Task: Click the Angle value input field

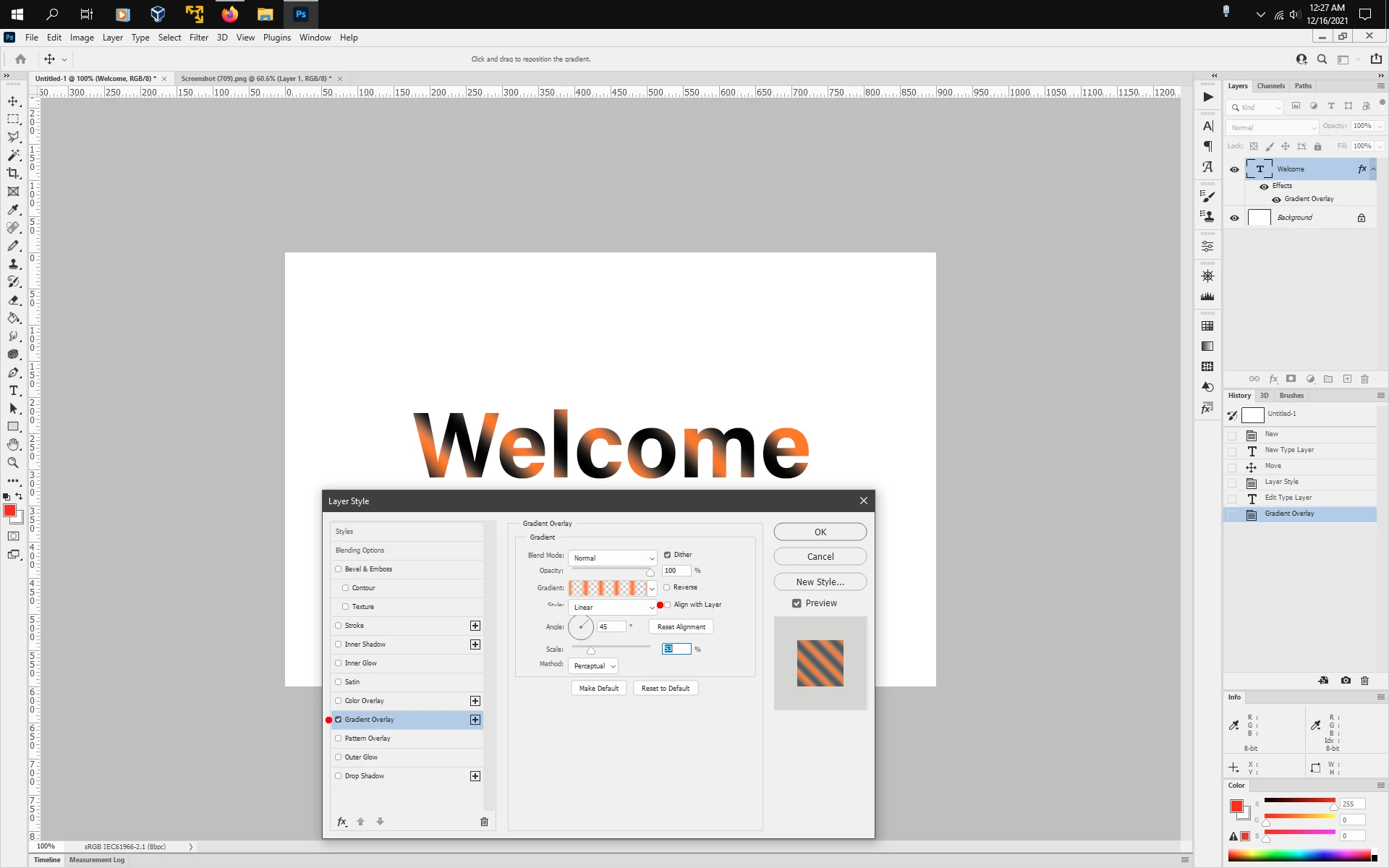Action: tap(610, 627)
